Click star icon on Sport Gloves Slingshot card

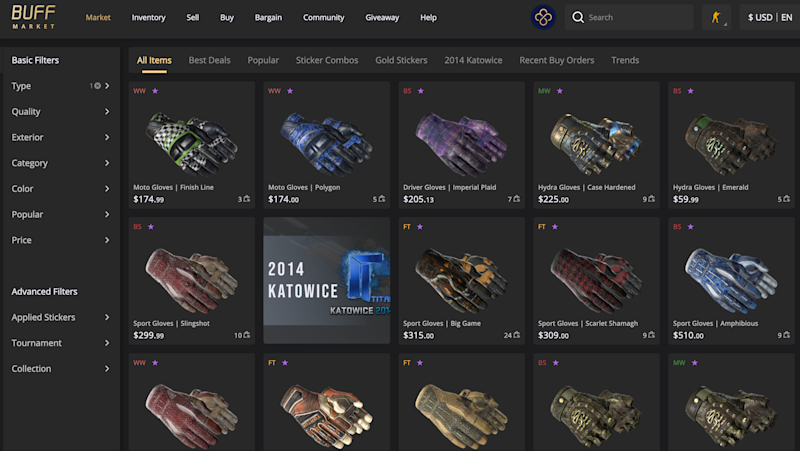click(151, 227)
